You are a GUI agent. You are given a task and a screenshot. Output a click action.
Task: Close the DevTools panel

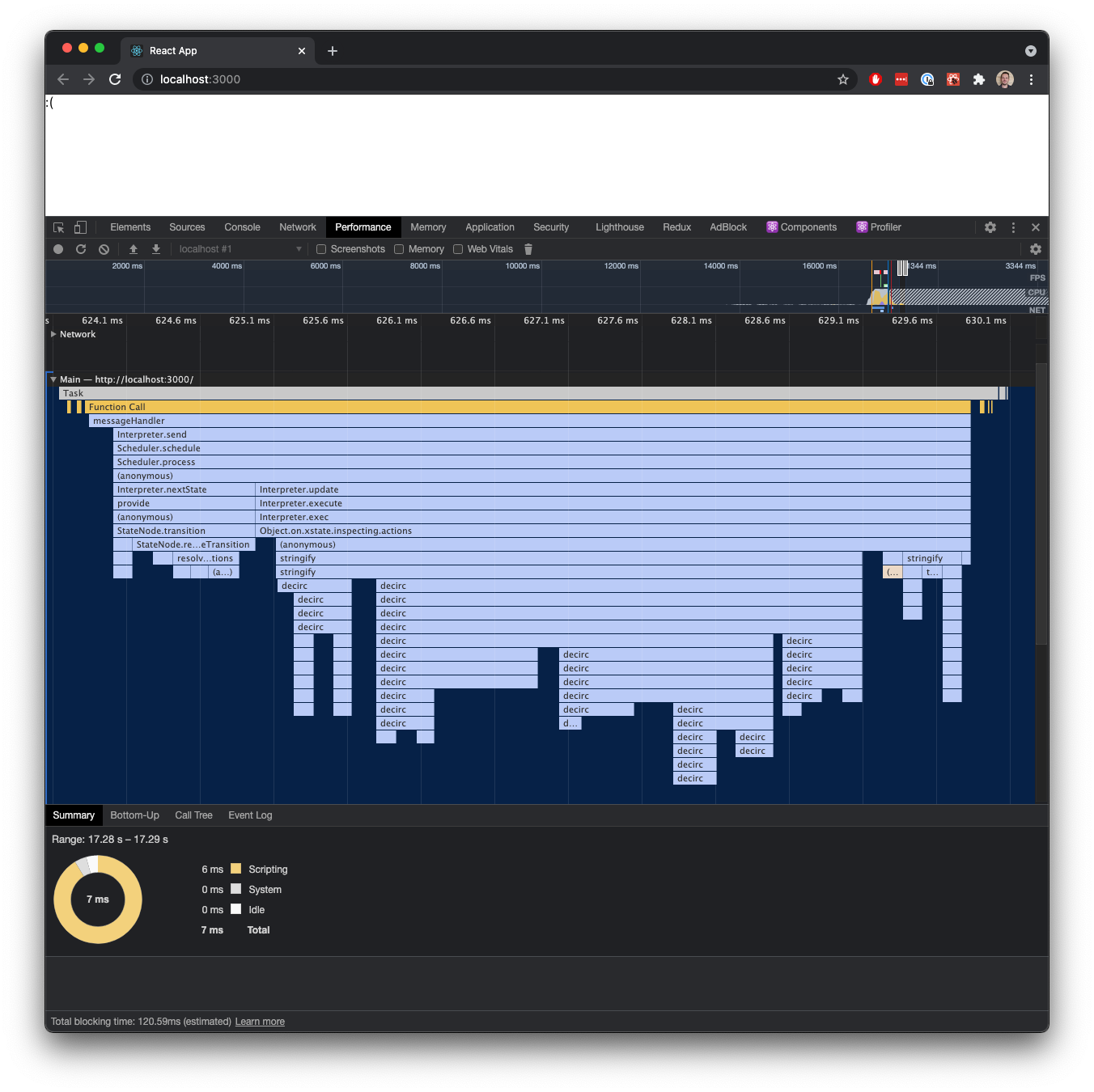[1036, 227]
